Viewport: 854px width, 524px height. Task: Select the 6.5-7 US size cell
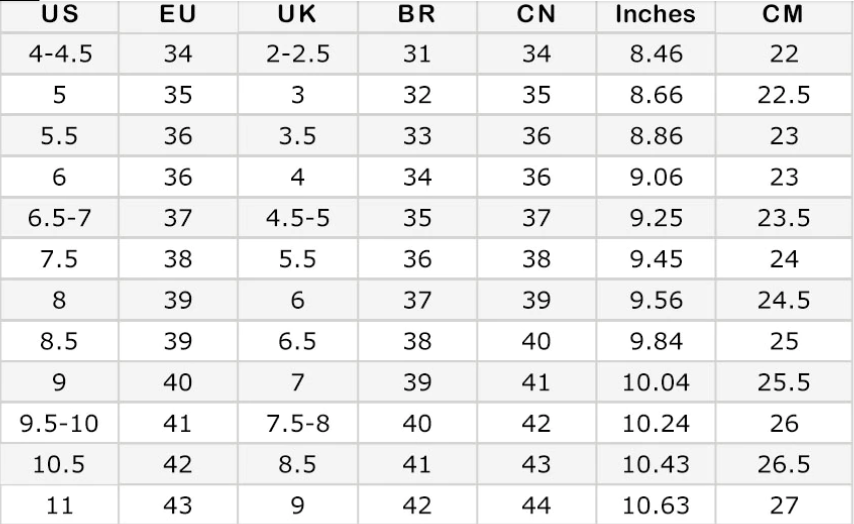click(x=60, y=218)
